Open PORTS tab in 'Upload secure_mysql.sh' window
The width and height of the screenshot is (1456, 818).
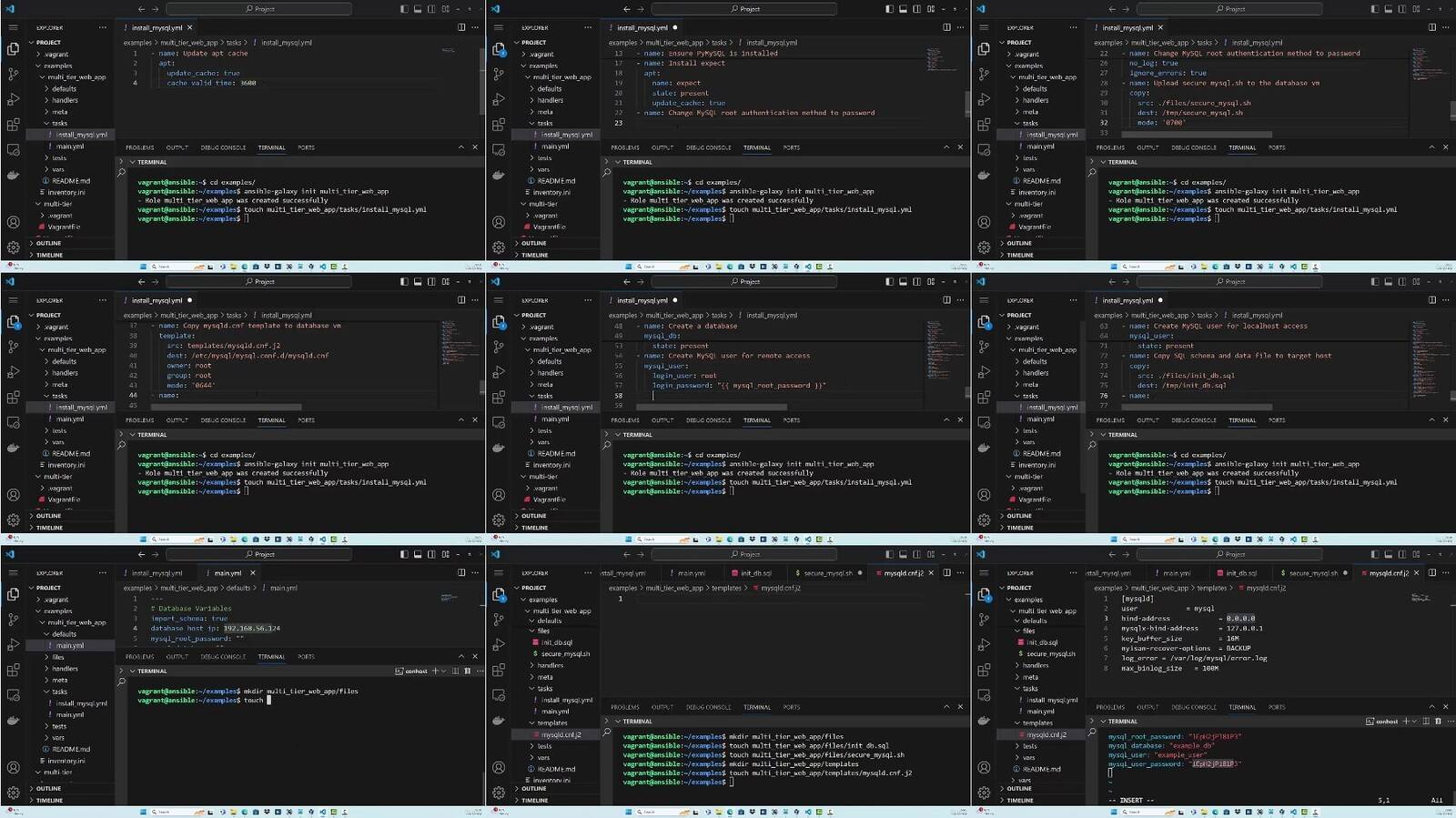[x=1277, y=147]
